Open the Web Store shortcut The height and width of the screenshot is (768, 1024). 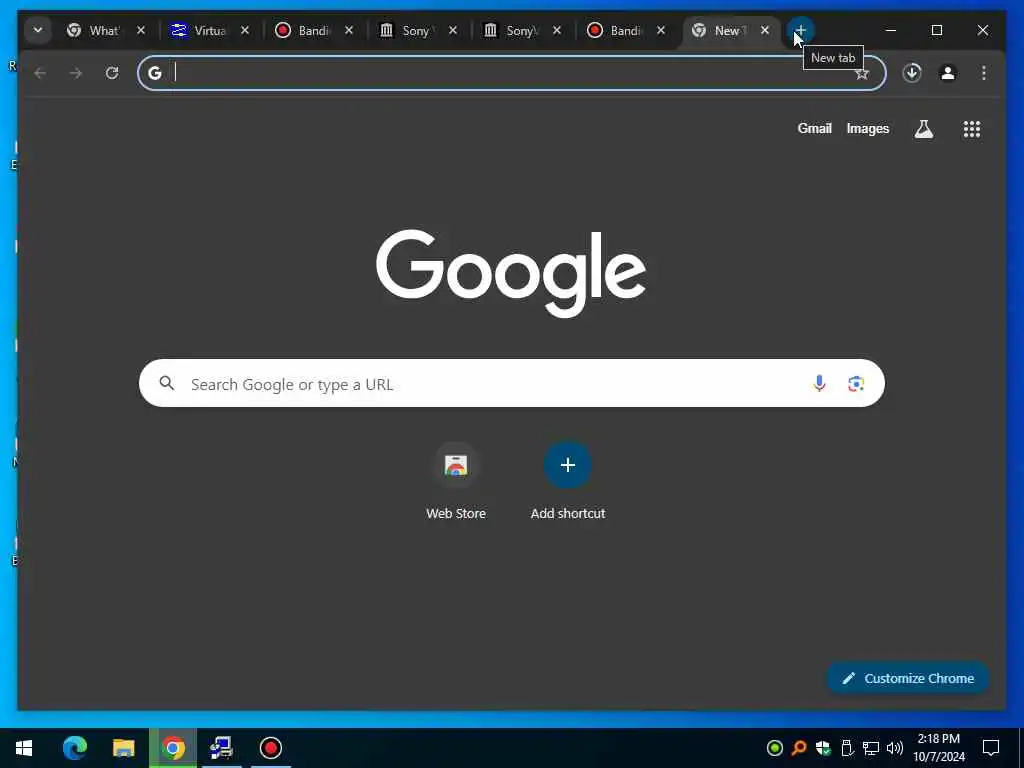coord(456,481)
